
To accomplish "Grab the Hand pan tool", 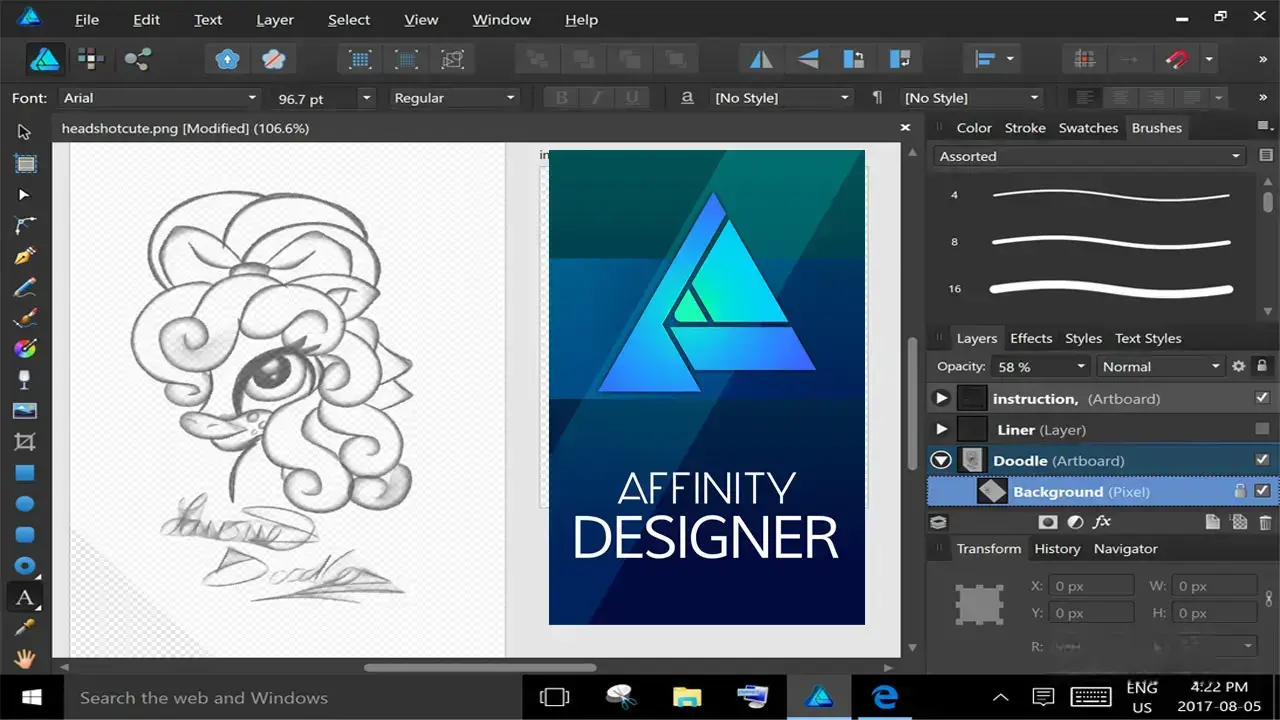I will pos(25,656).
